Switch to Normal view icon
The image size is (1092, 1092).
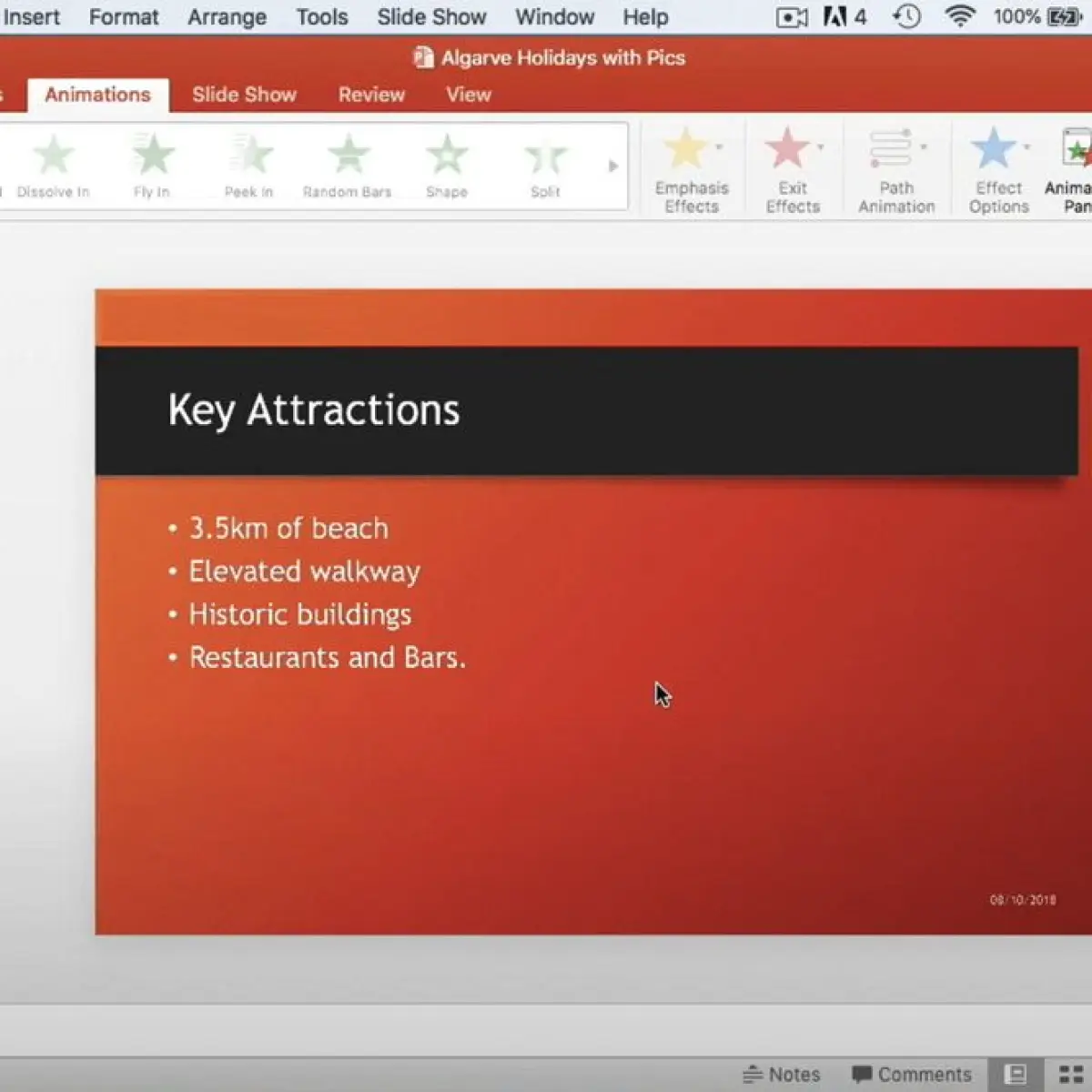[x=1016, y=1075]
